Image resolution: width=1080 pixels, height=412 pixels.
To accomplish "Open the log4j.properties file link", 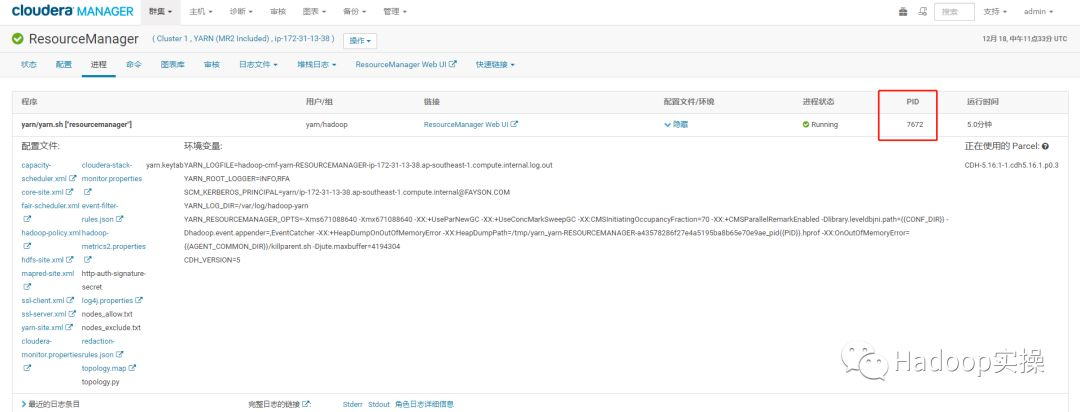I will [x=107, y=300].
